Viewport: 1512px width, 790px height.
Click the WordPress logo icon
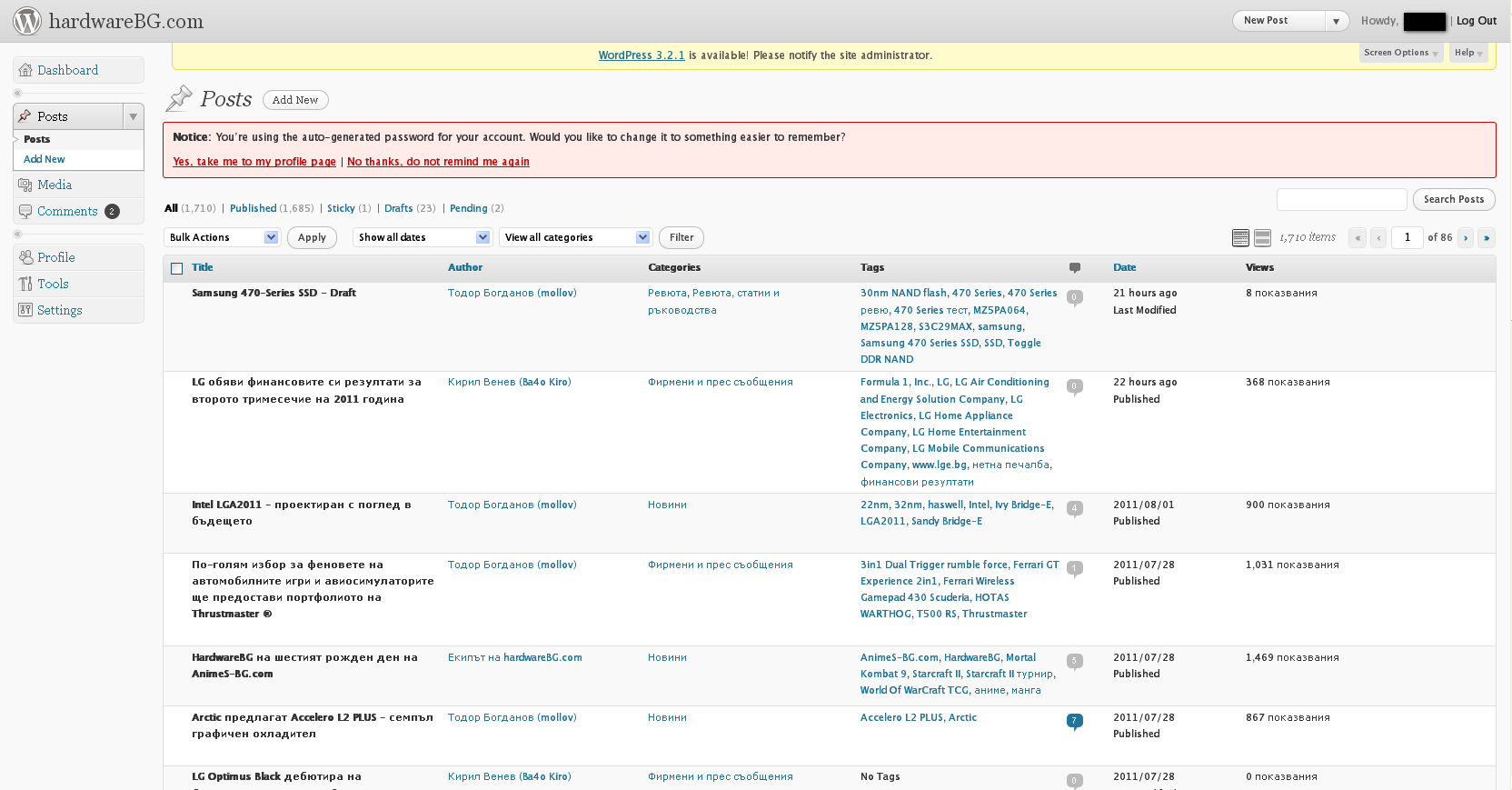(27, 21)
